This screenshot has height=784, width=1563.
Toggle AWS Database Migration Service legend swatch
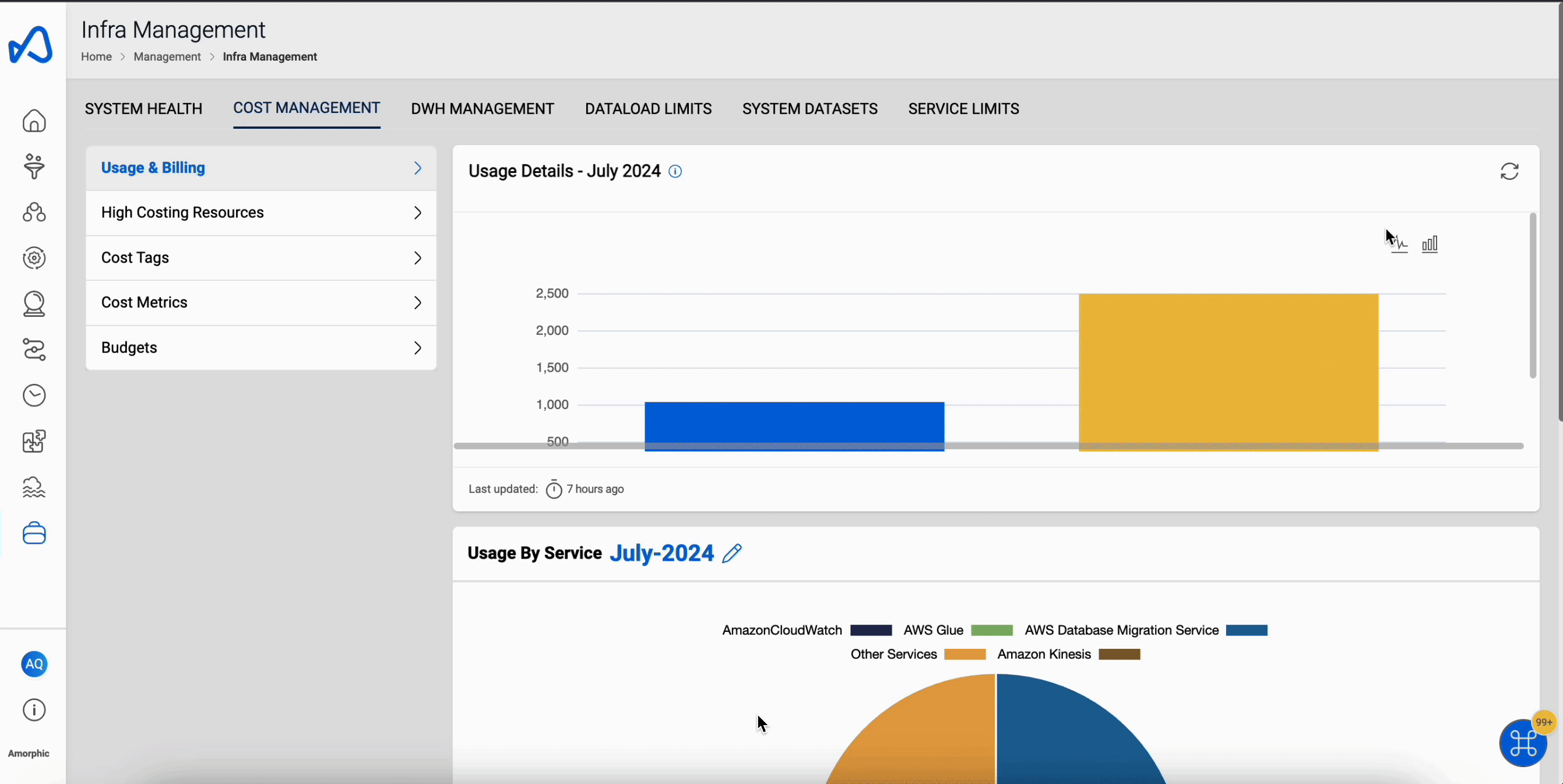coord(1247,630)
